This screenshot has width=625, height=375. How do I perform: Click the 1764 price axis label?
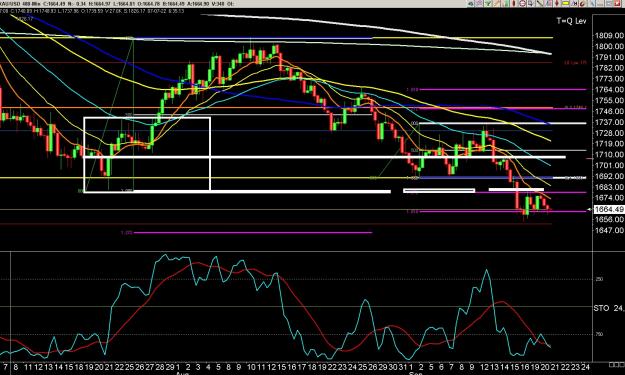click(609, 90)
